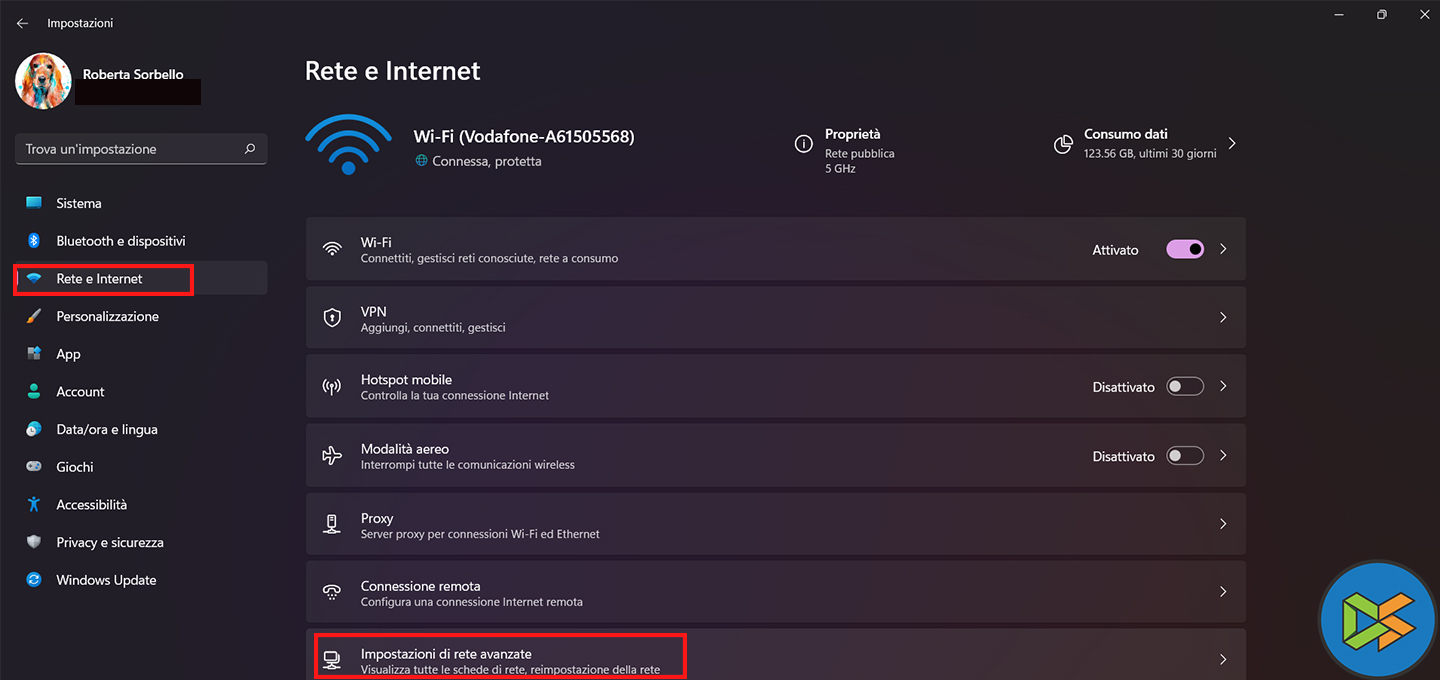Click the Proprietà info icon

tap(803, 144)
